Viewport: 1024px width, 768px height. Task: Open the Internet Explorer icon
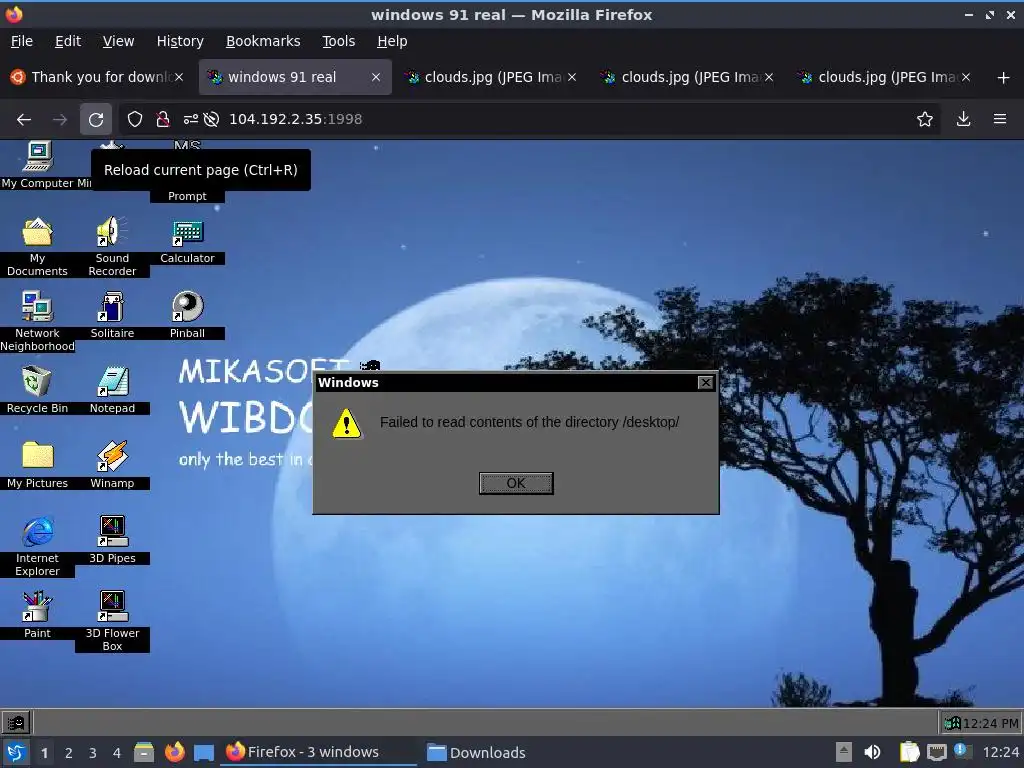[x=37, y=547]
